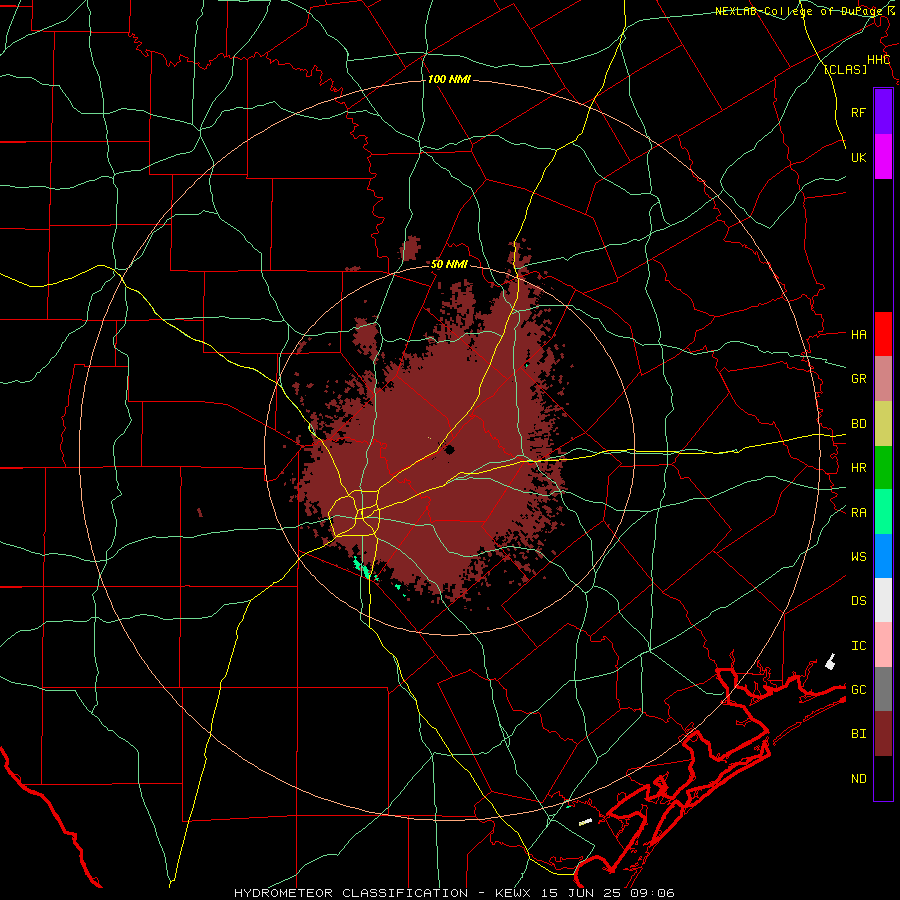
Task: Pick the RA light green legend swatch
Action: (883, 512)
